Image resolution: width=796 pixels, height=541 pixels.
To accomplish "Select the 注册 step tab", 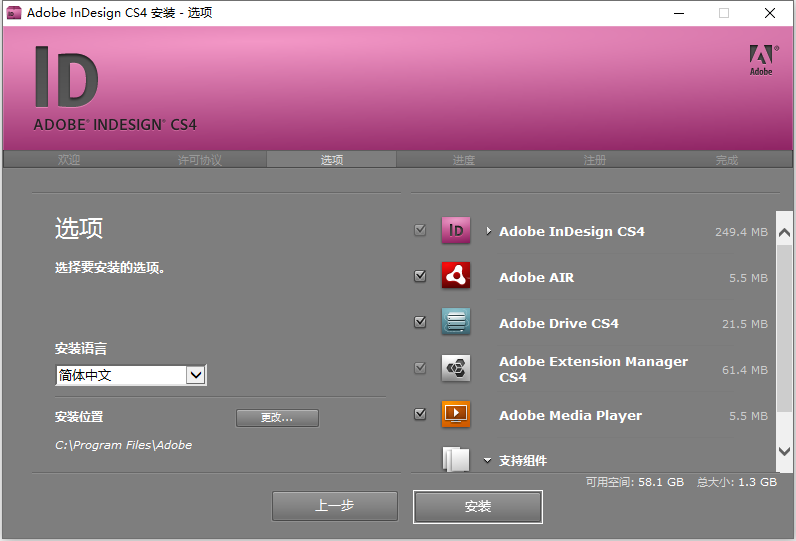I will click(x=594, y=160).
